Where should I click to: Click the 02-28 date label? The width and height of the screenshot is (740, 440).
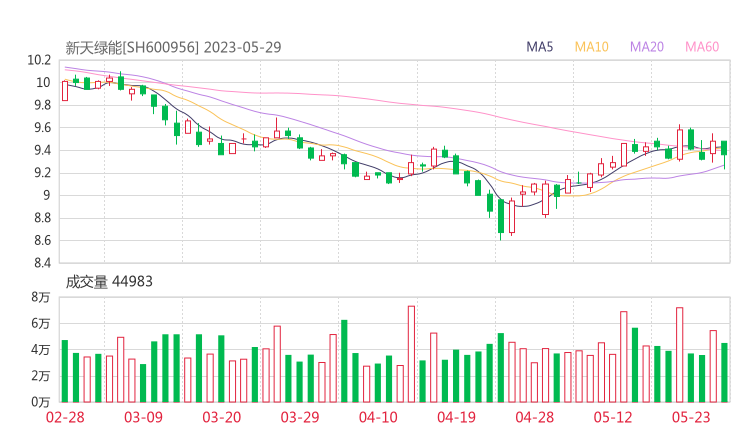click(65, 417)
